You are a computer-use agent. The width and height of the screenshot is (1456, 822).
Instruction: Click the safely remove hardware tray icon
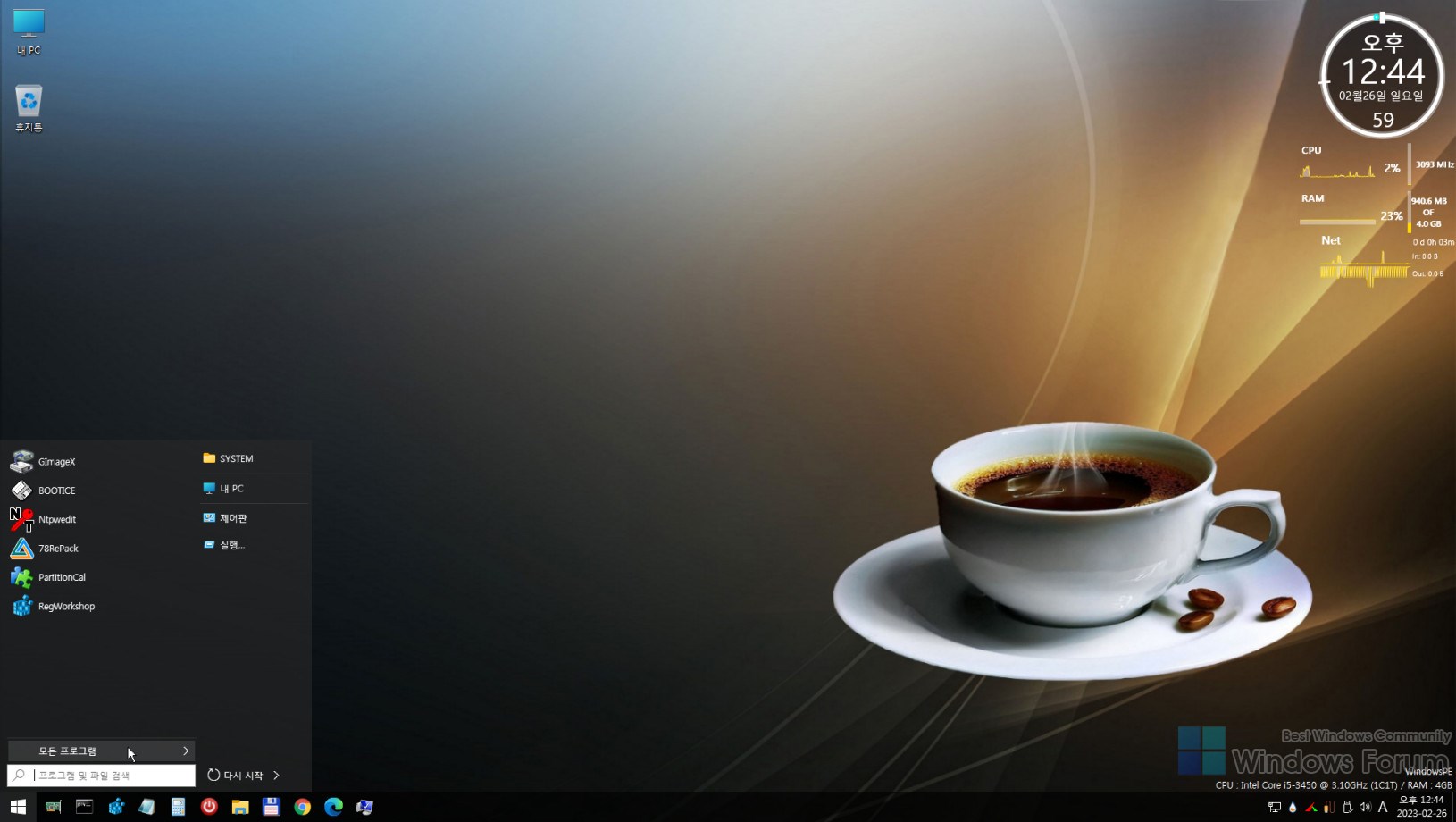(x=1347, y=808)
